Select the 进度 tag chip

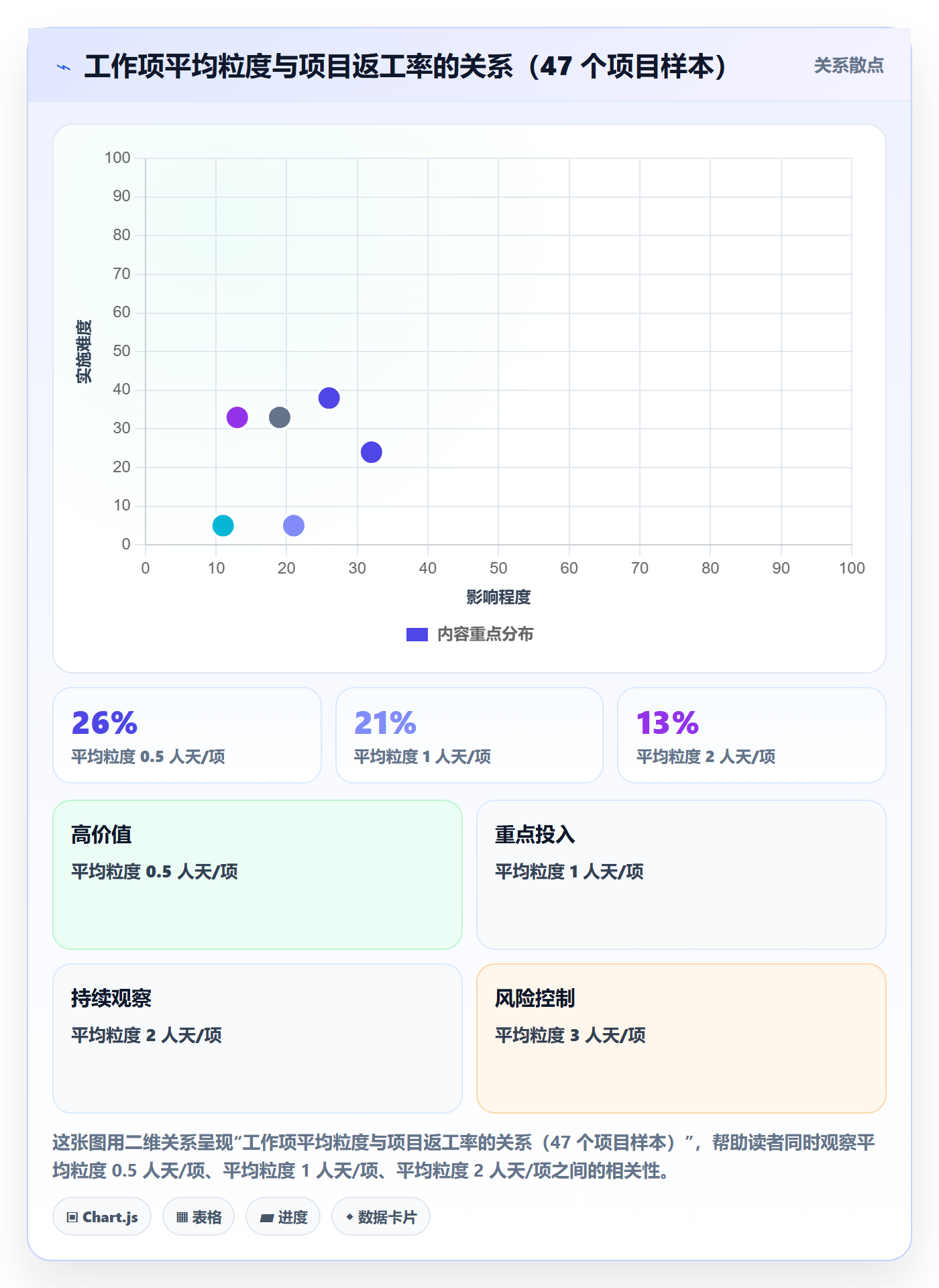click(x=283, y=1217)
